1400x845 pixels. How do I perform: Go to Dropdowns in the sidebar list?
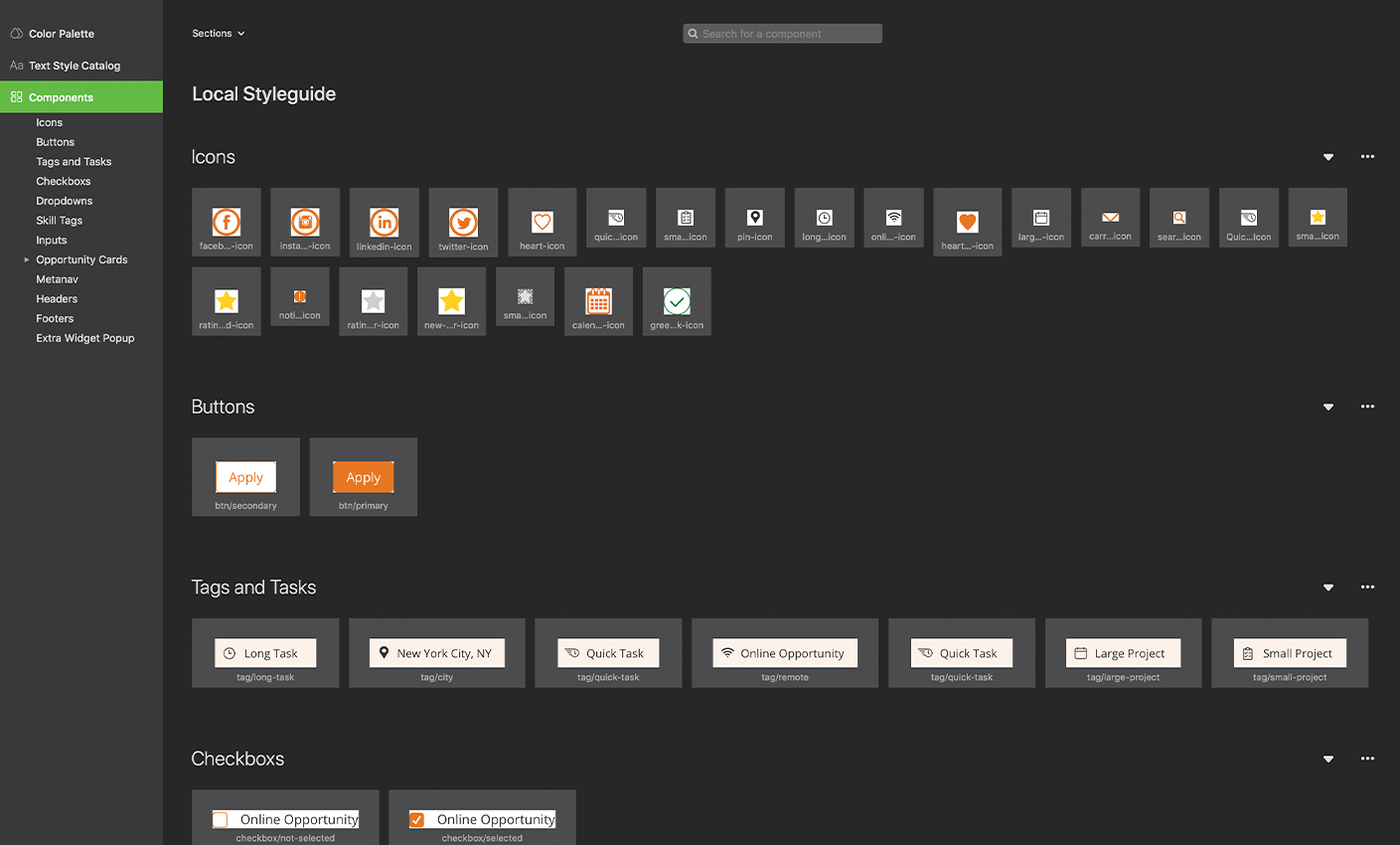[65, 201]
